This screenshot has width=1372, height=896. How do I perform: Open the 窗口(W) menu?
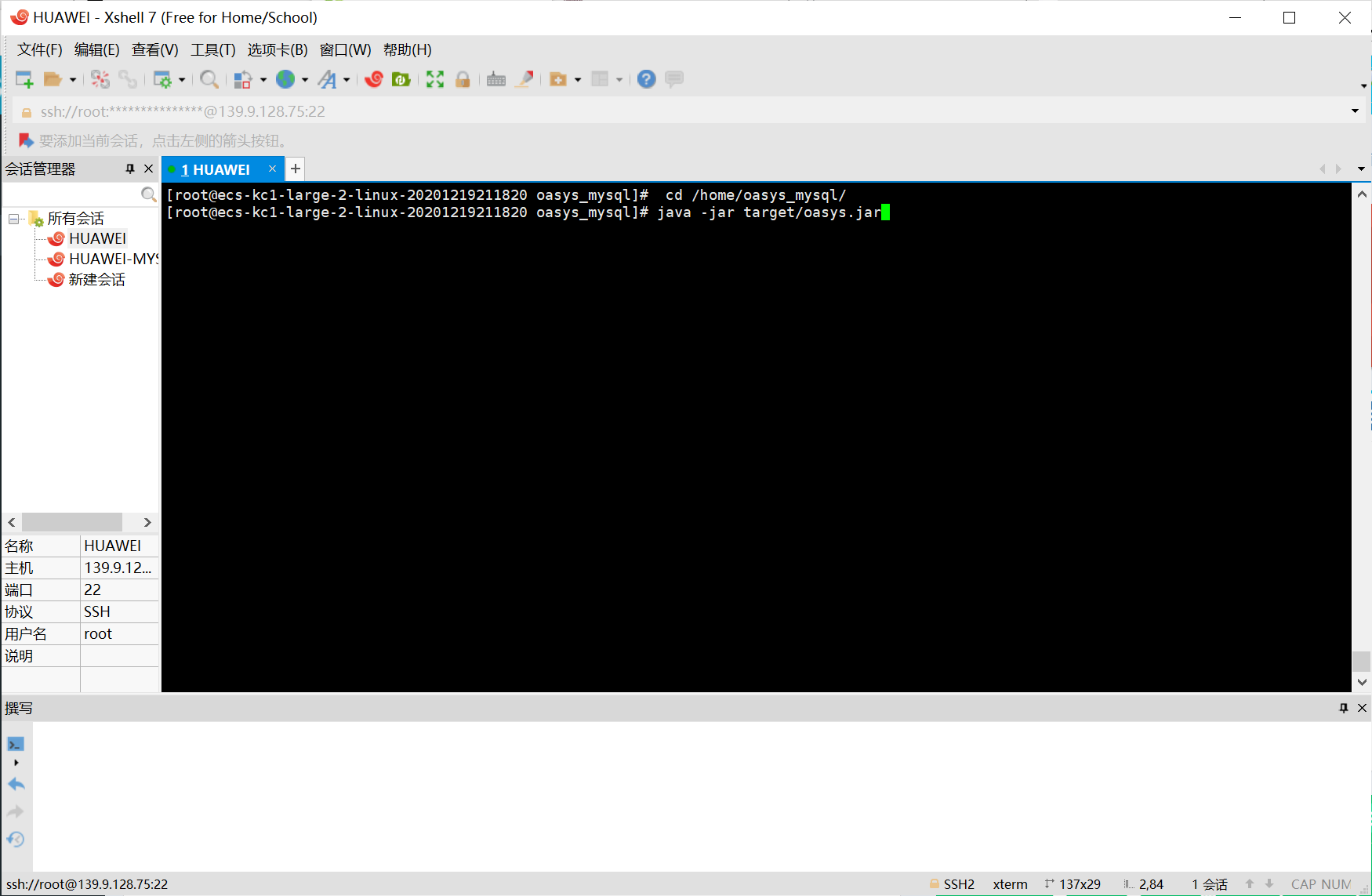346,50
